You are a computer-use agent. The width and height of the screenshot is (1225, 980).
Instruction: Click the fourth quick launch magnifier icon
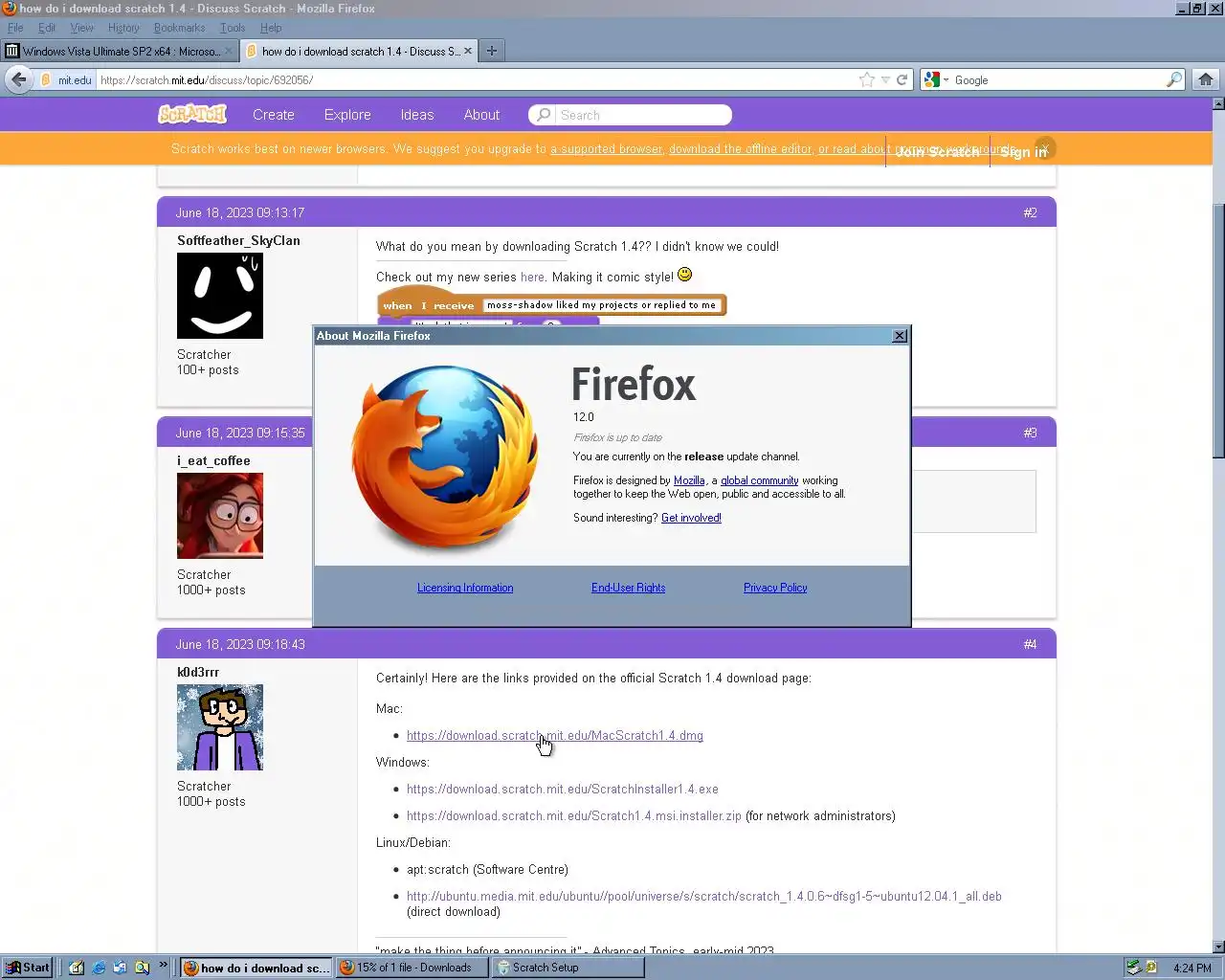pyautogui.click(x=142, y=968)
